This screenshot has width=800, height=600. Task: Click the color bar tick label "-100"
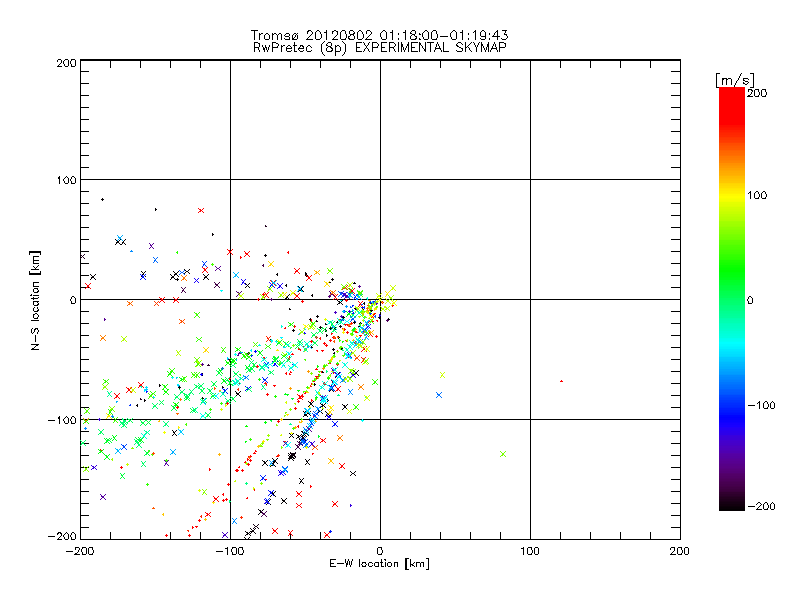click(762, 405)
